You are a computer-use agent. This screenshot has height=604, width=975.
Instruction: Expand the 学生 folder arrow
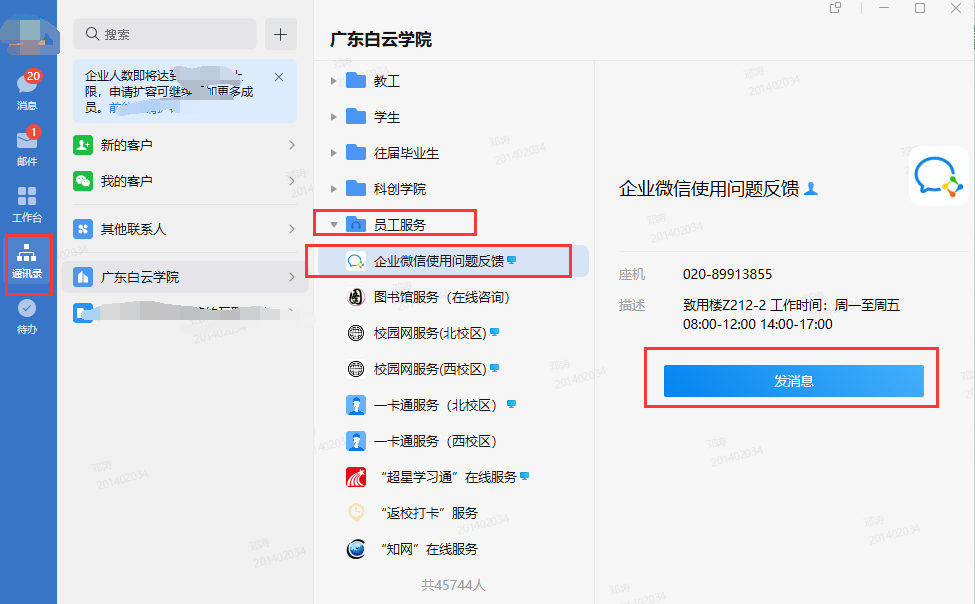pyautogui.click(x=334, y=117)
